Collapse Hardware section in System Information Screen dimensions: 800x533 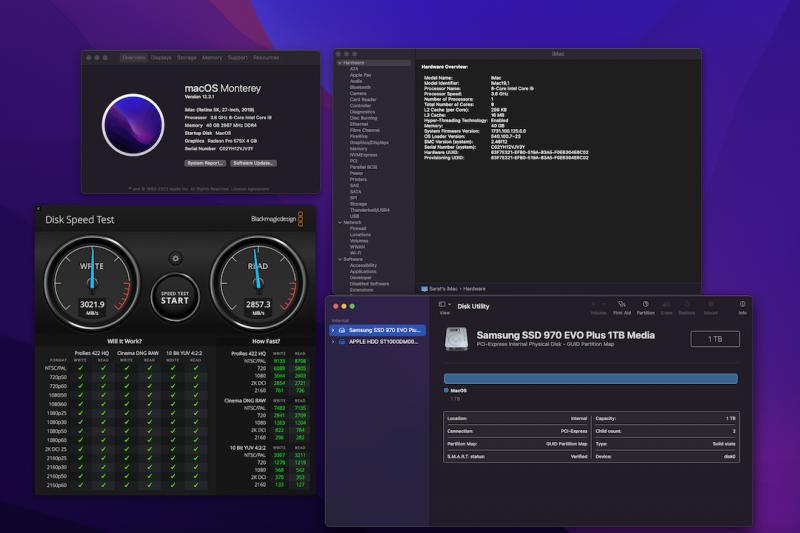coord(340,63)
